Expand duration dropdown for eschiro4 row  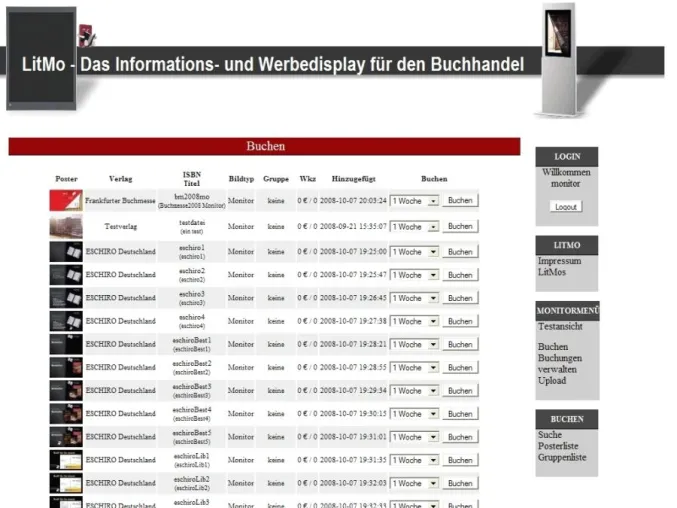(x=414, y=322)
